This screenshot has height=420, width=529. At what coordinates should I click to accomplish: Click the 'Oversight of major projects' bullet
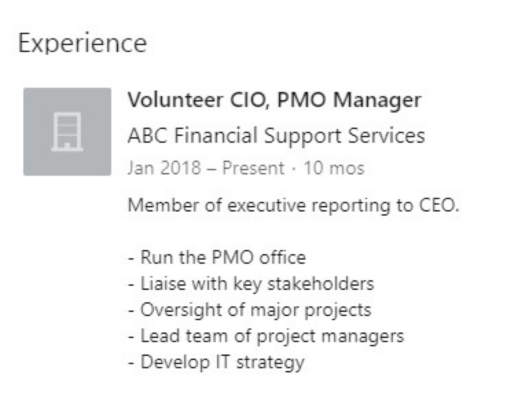pyautogui.click(x=250, y=310)
